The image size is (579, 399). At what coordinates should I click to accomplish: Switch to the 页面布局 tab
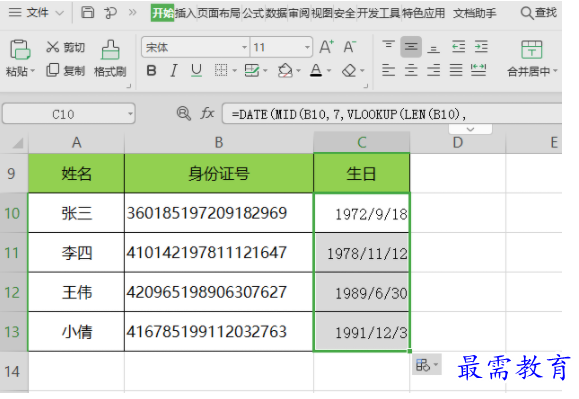tap(219, 13)
